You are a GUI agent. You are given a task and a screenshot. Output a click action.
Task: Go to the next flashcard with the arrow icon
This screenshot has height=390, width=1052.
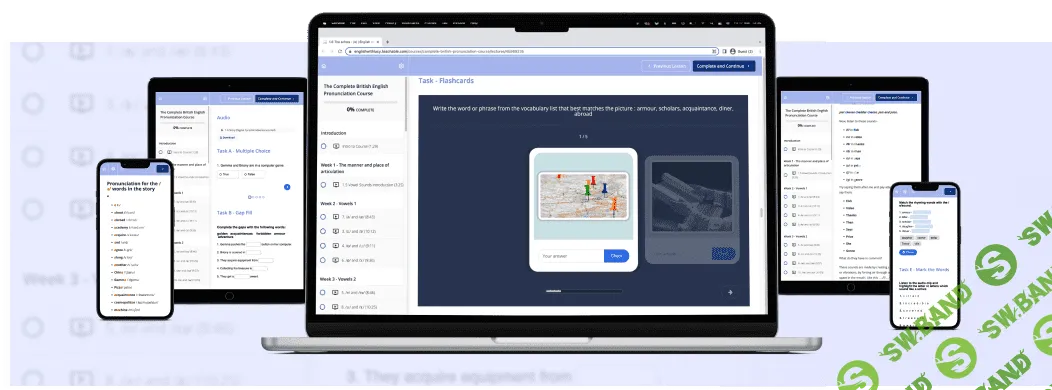pyautogui.click(x=730, y=292)
